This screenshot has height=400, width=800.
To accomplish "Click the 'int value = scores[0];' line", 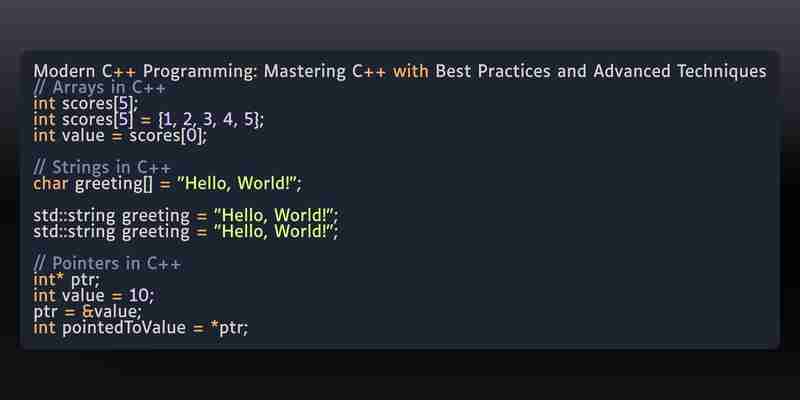I will (120, 136).
